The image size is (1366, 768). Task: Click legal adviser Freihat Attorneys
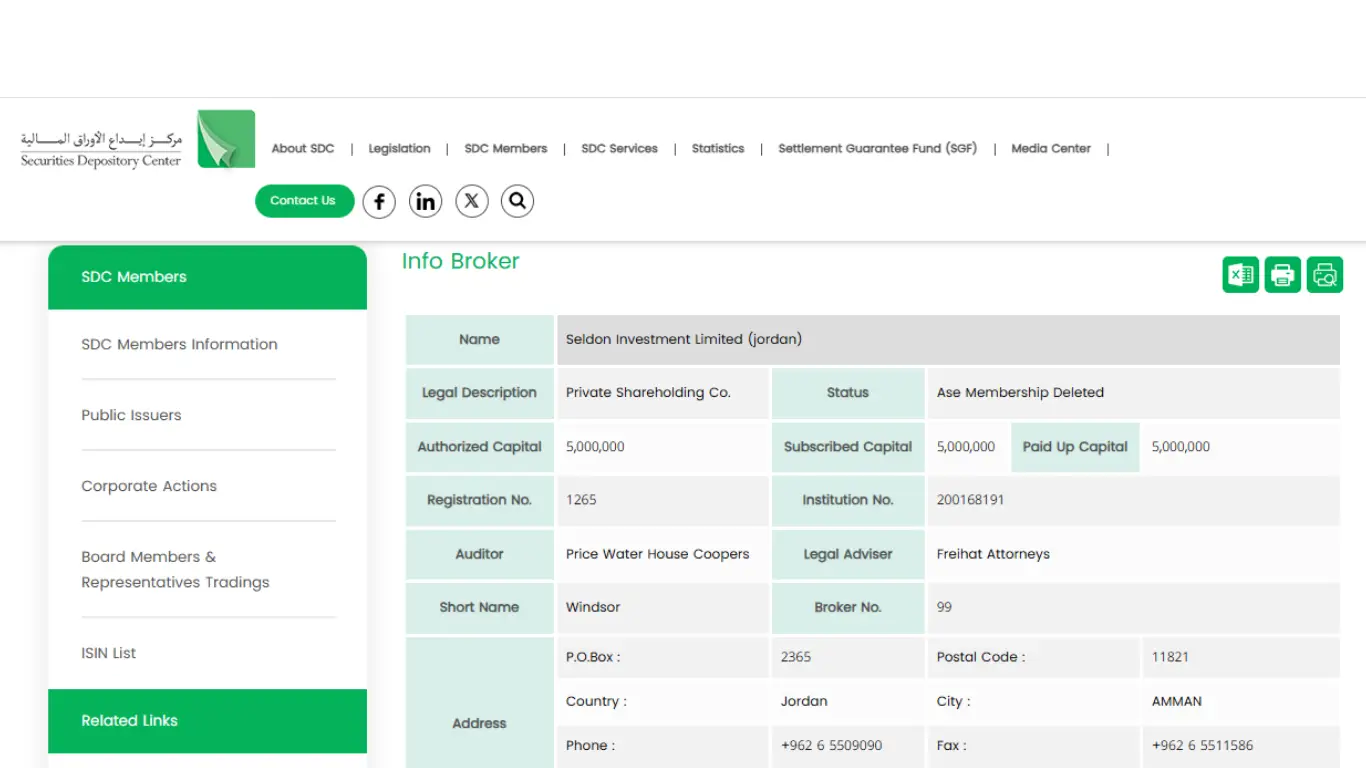(x=993, y=554)
